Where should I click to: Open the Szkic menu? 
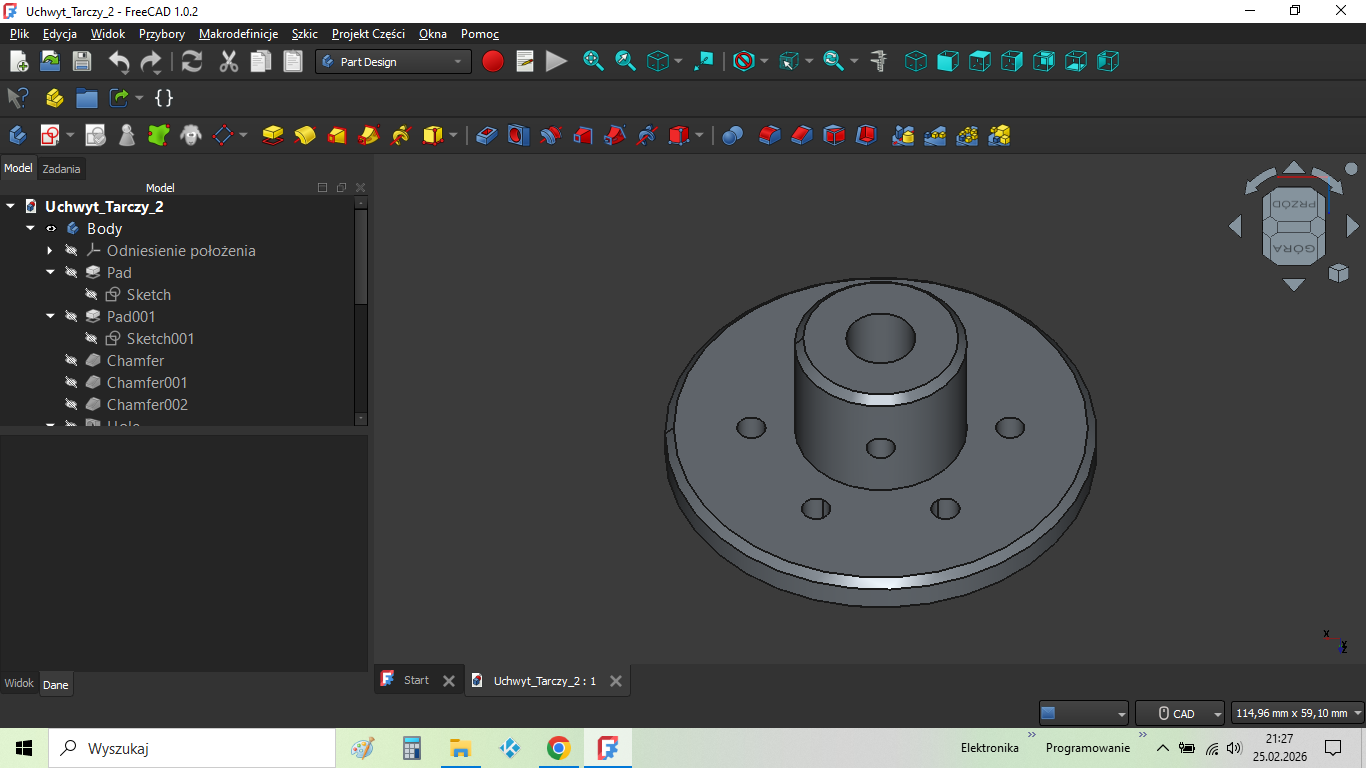[304, 34]
